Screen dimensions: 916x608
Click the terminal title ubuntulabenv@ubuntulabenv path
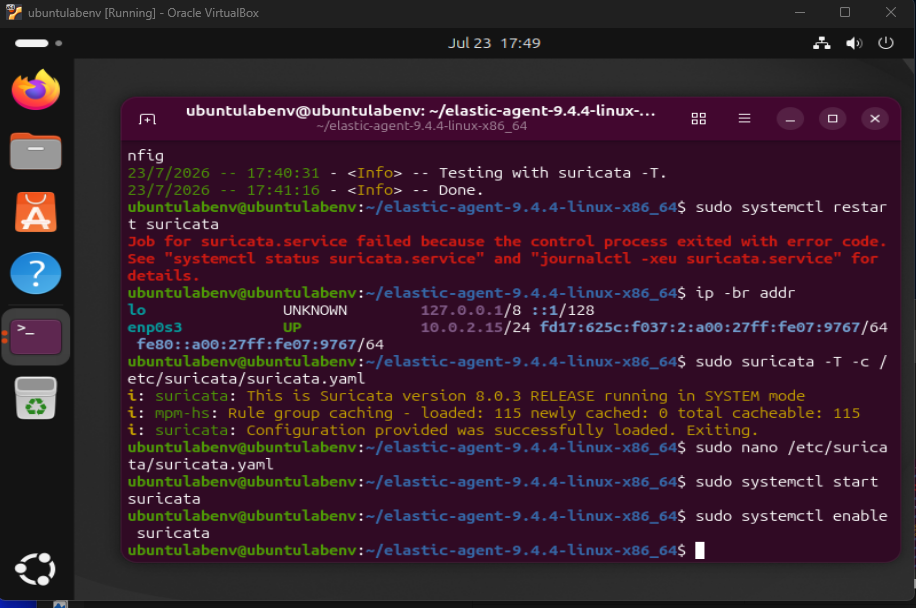pos(421,111)
